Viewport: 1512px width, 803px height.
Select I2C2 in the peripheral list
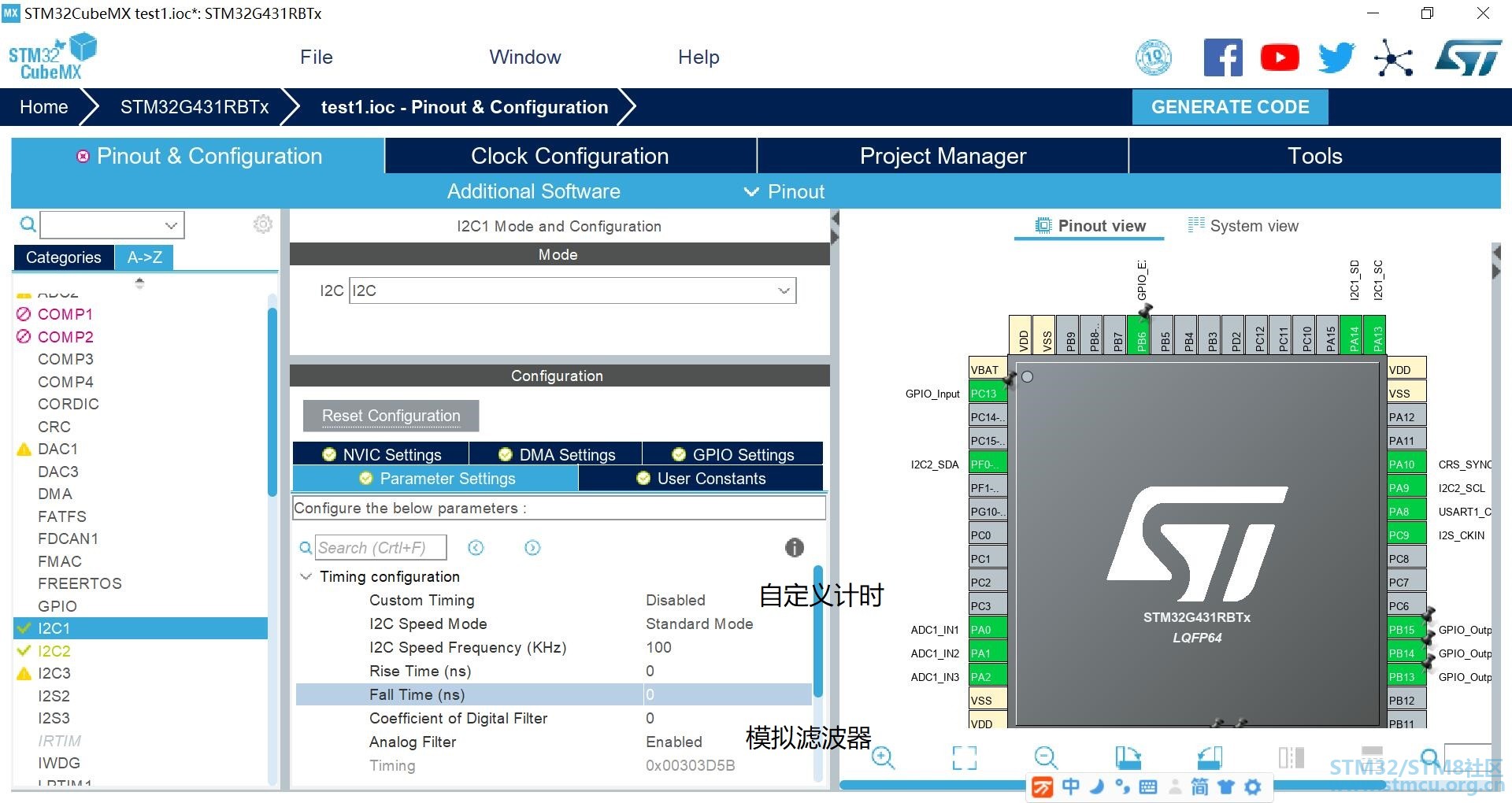[54, 651]
